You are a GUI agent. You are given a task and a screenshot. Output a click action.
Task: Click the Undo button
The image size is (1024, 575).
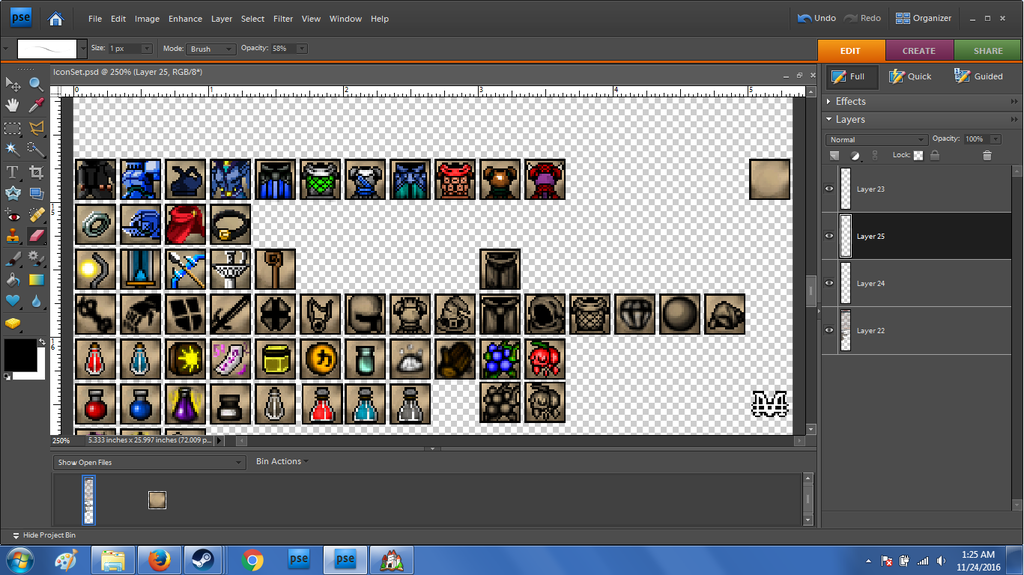(x=816, y=18)
